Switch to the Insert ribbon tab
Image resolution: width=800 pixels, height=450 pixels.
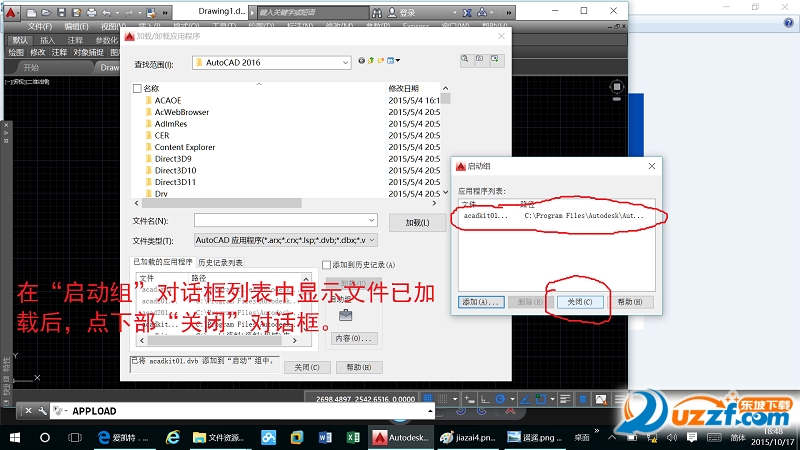tap(47, 40)
